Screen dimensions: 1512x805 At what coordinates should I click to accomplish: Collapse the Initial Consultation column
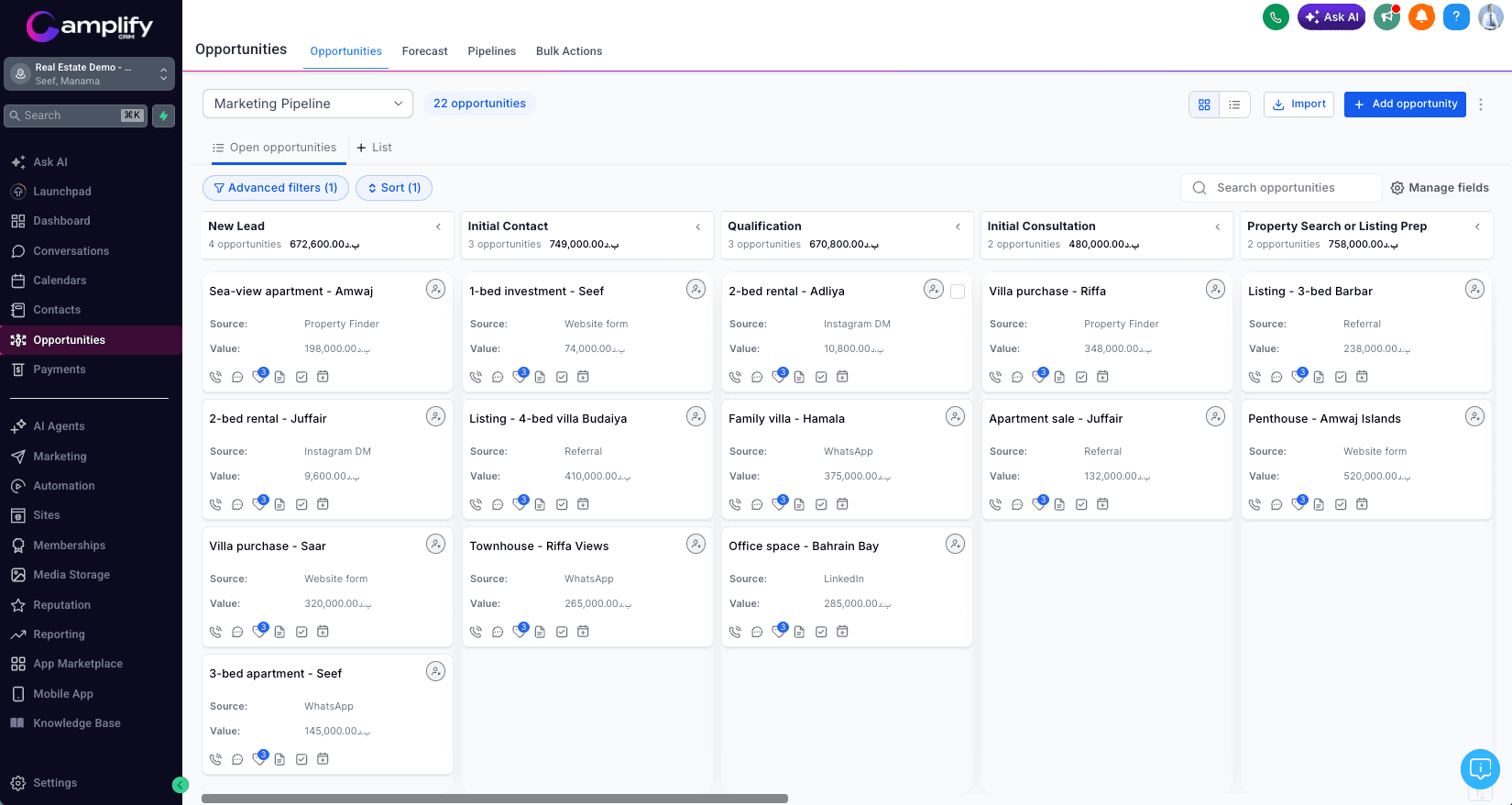click(1218, 226)
